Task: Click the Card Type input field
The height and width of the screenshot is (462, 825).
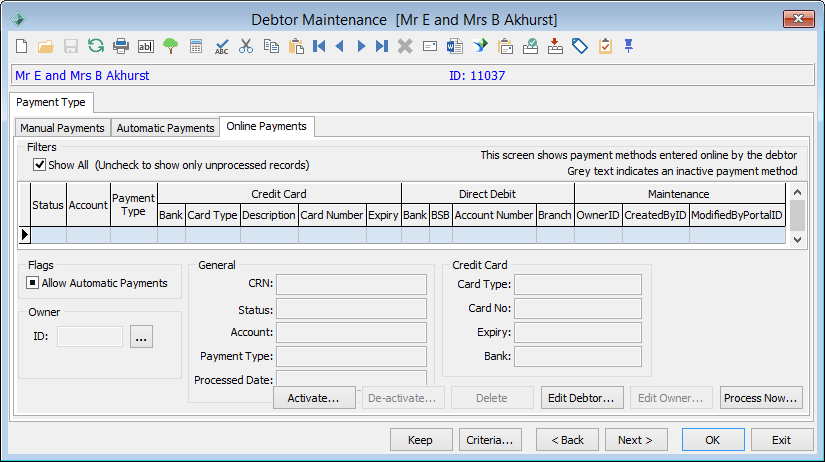Action: pyautogui.click(x=578, y=284)
